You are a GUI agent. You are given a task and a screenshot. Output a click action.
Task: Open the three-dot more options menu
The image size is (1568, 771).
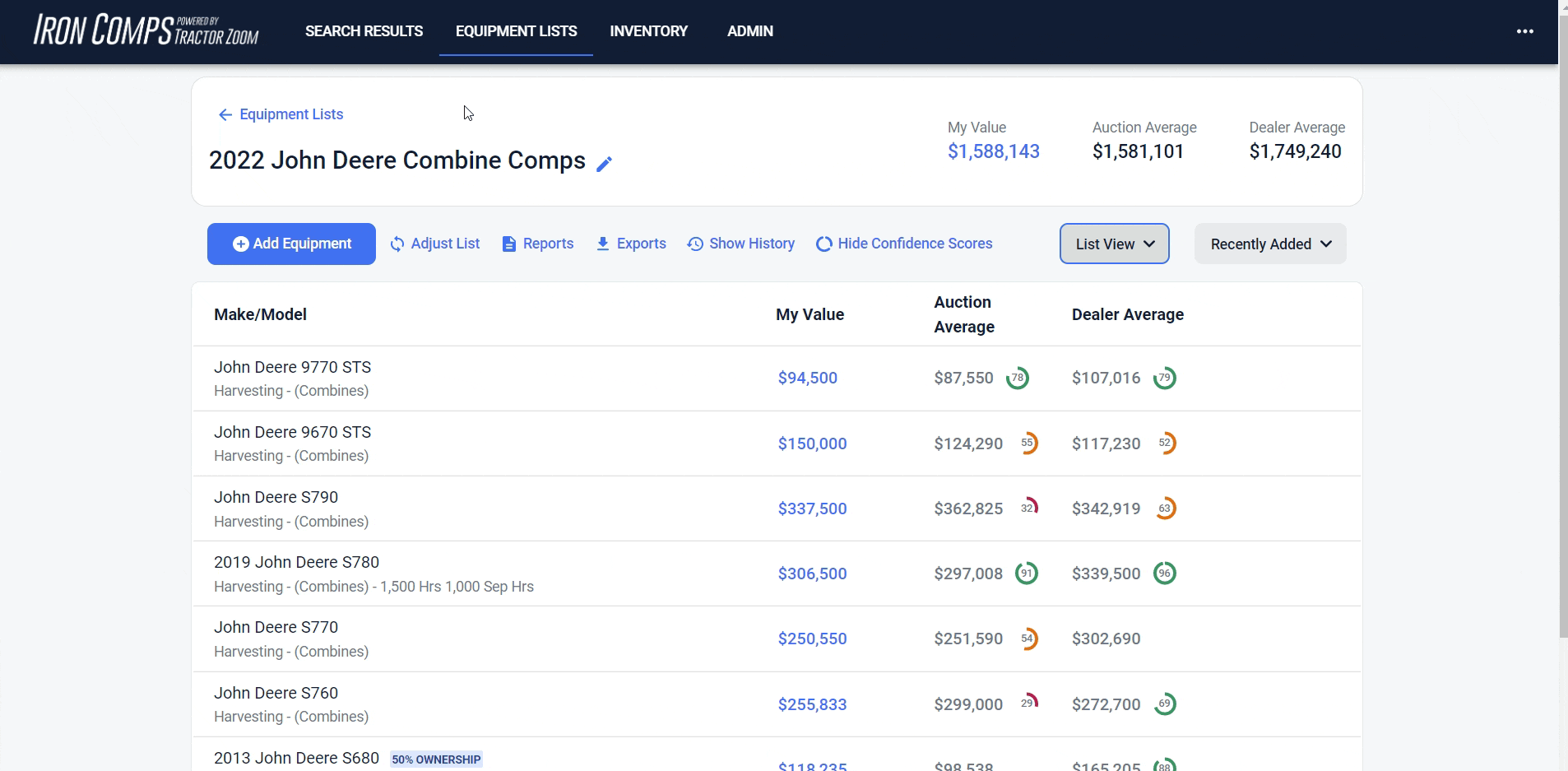click(x=1524, y=31)
